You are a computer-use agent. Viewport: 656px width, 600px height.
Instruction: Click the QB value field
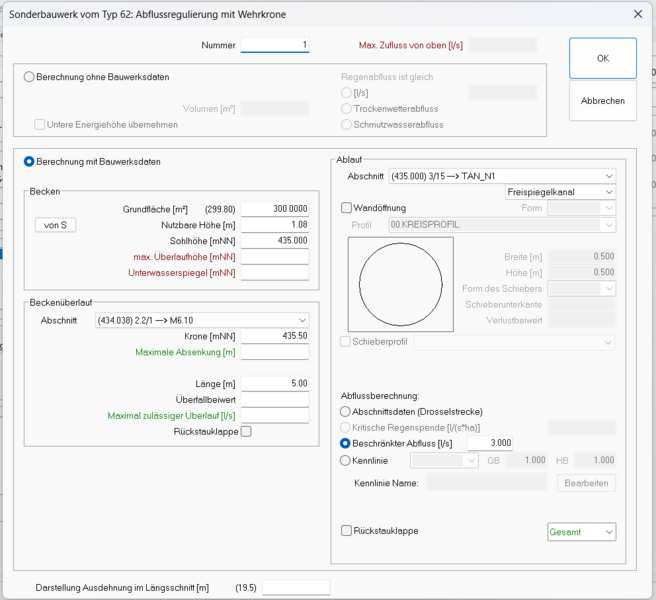pyautogui.click(x=526, y=461)
